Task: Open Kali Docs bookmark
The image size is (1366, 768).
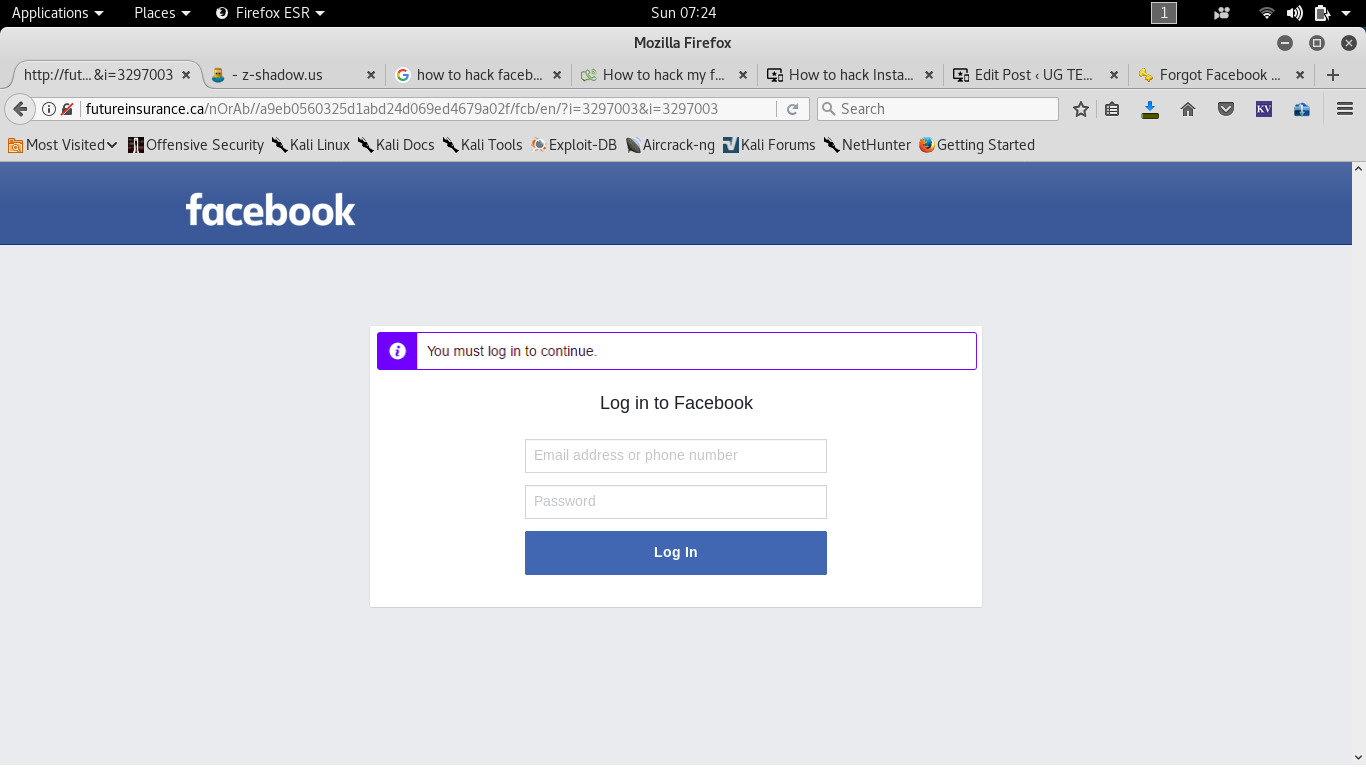Action: coord(396,145)
